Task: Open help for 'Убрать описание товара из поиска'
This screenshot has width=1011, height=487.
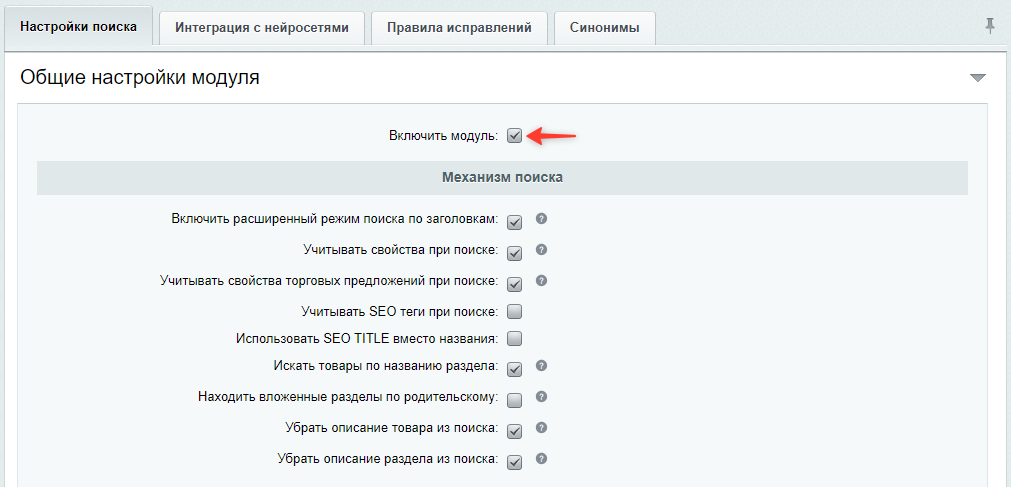Action: tap(542, 428)
